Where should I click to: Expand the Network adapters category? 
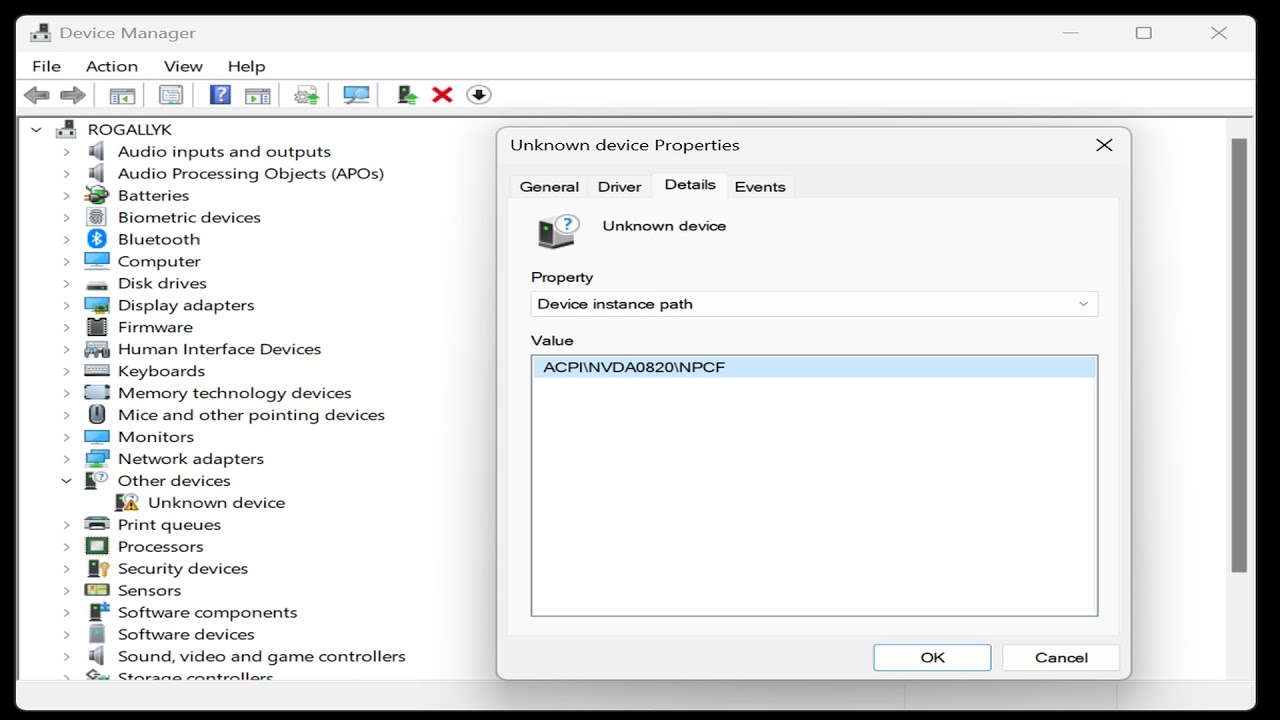pyautogui.click(x=66, y=458)
